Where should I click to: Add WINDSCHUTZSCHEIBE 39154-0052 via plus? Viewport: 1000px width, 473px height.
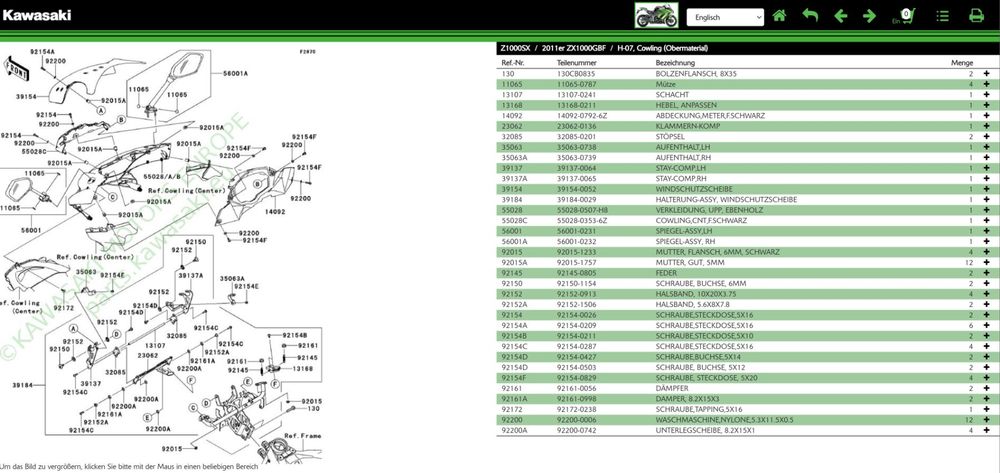point(987,189)
